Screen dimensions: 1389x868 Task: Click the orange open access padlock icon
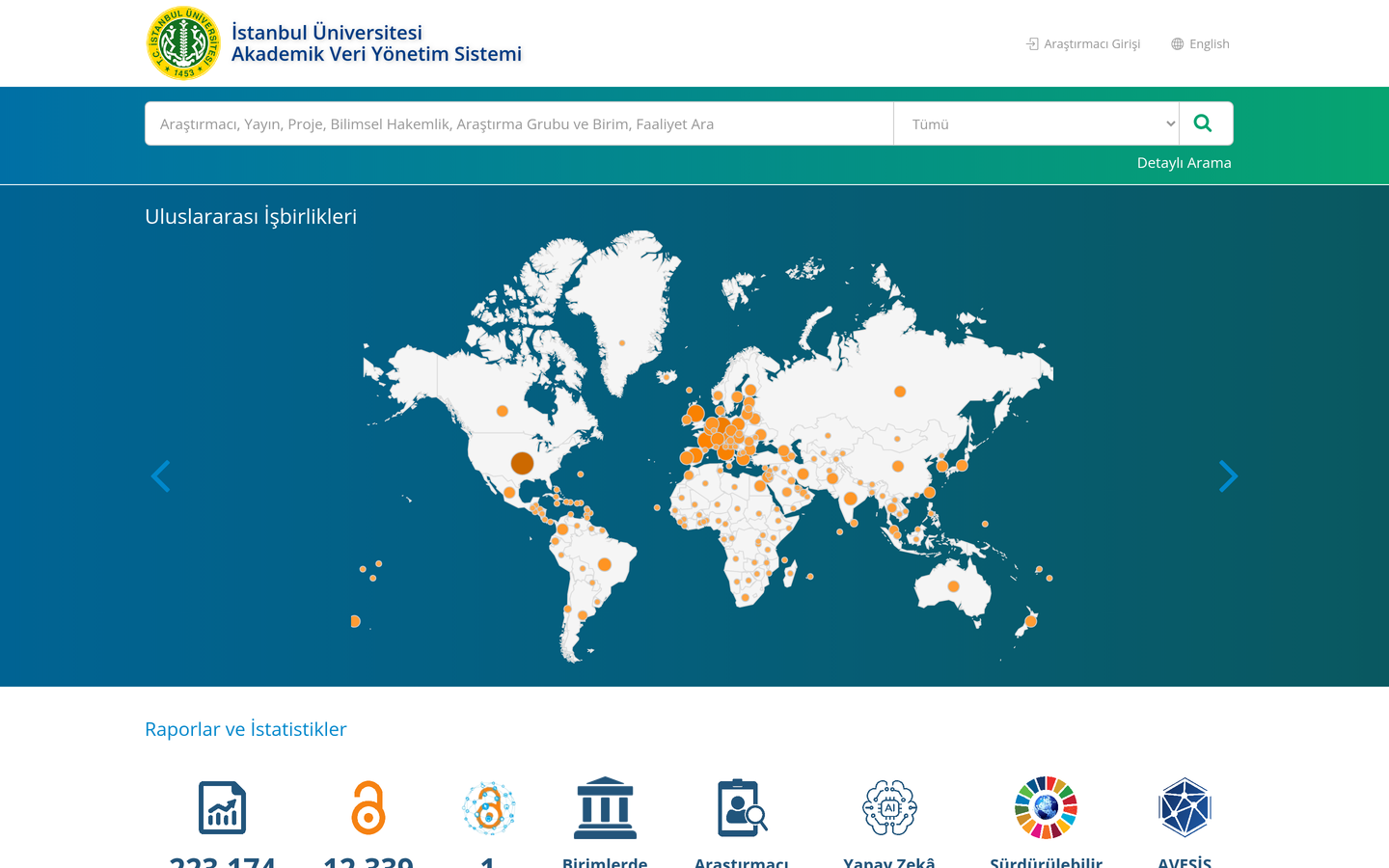(x=368, y=807)
